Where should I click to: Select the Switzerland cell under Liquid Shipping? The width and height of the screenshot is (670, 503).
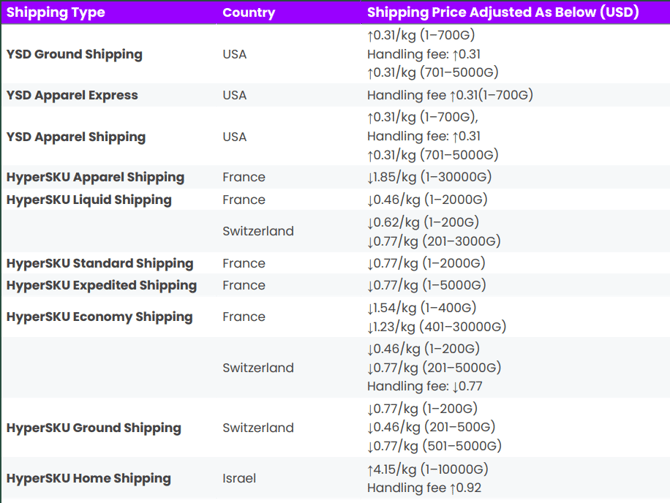(258, 231)
